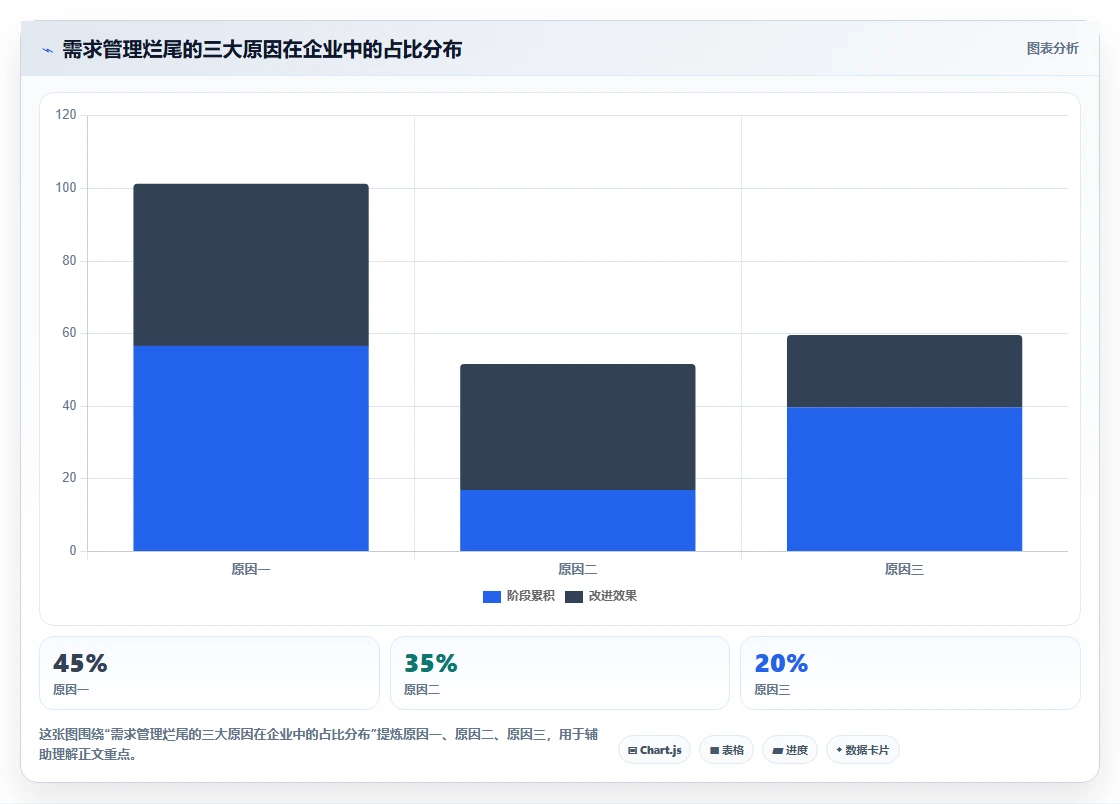Click the y-axis value 100
Image resolution: width=1120 pixels, height=804 pixels.
pyautogui.click(x=66, y=187)
